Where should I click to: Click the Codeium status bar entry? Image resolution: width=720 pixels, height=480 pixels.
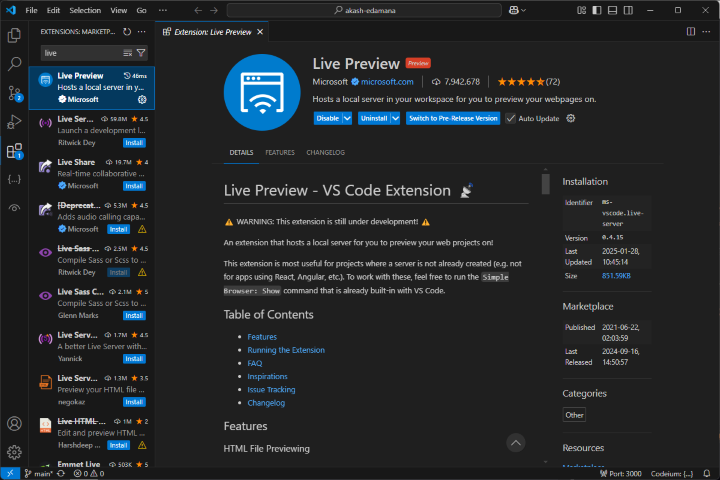671,474
